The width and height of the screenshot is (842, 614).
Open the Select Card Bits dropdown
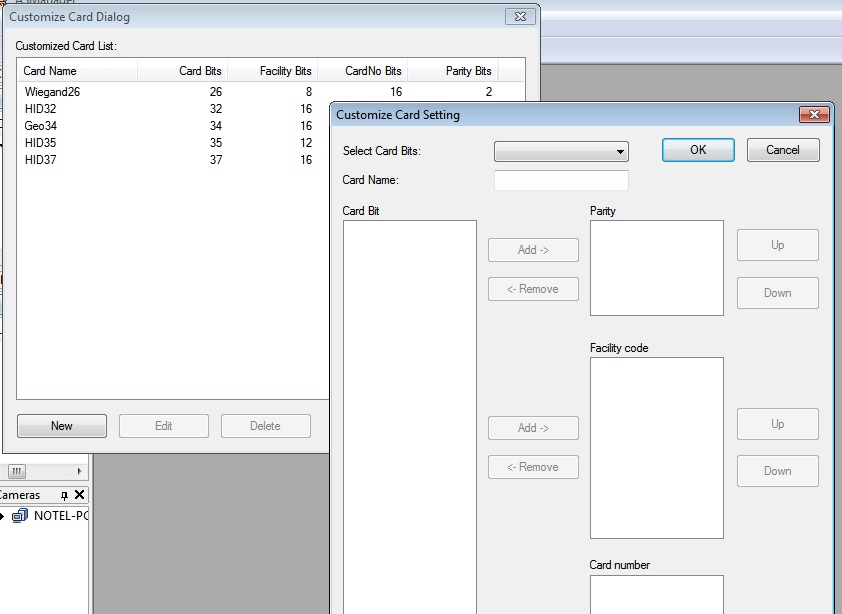561,151
